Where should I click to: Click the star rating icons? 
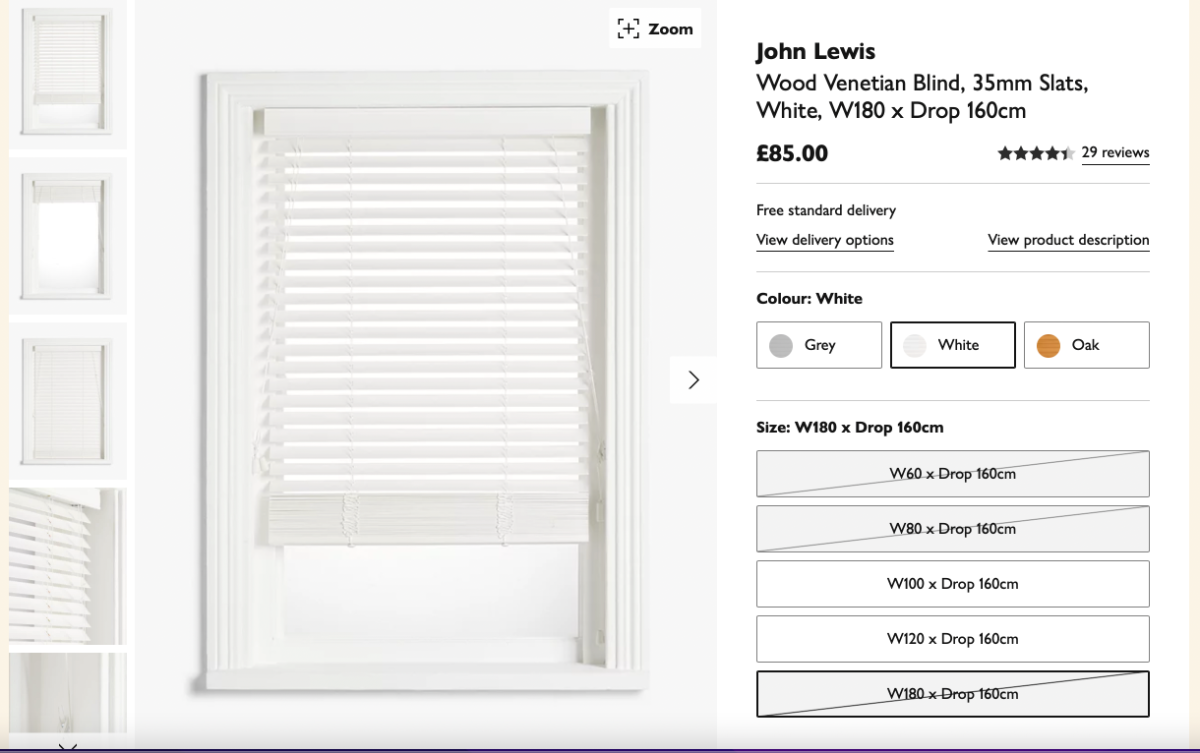pyautogui.click(x=1035, y=153)
